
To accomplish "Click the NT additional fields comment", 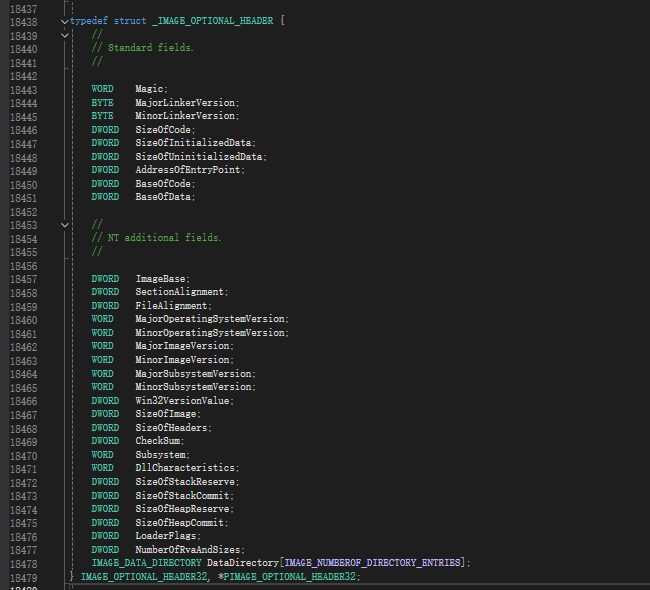I will (x=156, y=238).
